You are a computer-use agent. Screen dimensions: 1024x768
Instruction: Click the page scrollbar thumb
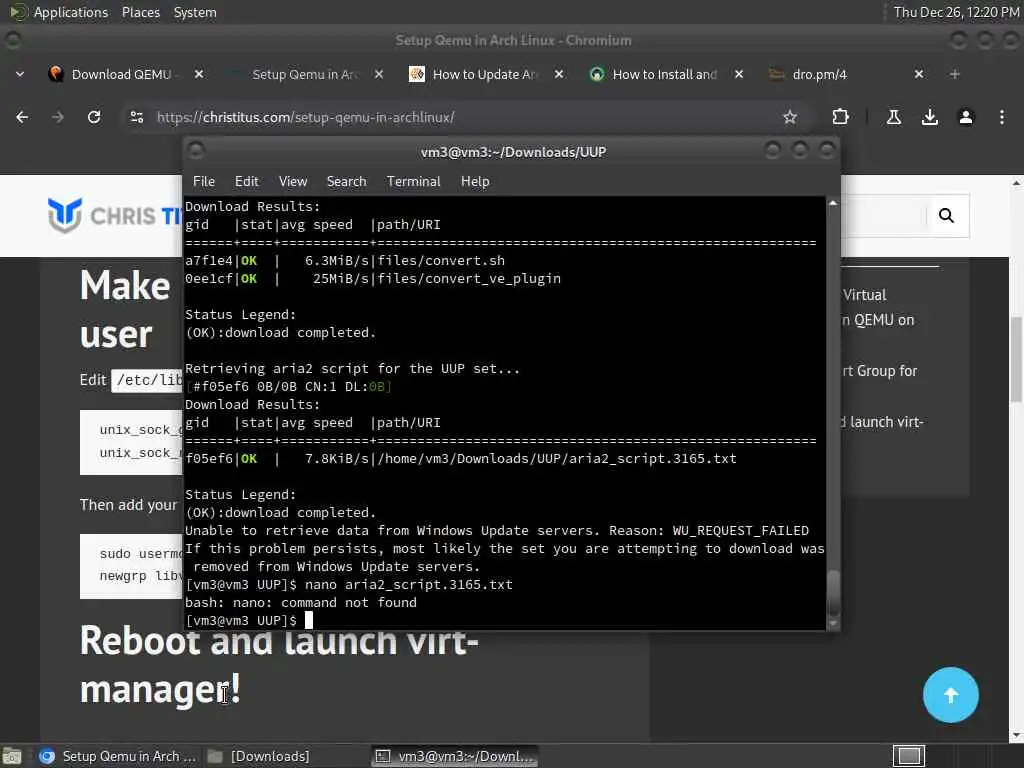[x=1016, y=359]
